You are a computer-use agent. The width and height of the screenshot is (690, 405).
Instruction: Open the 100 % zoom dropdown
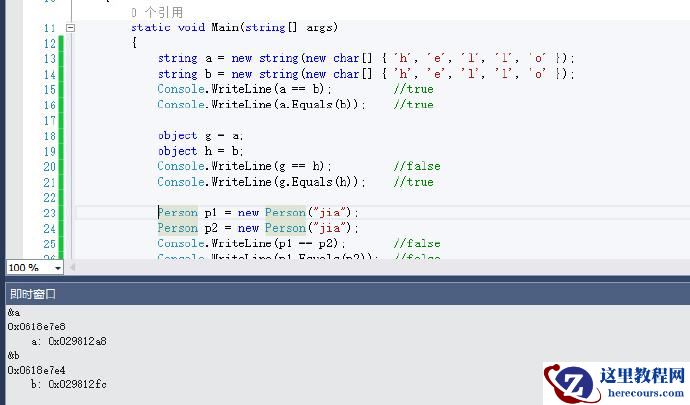[x=57, y=268]
